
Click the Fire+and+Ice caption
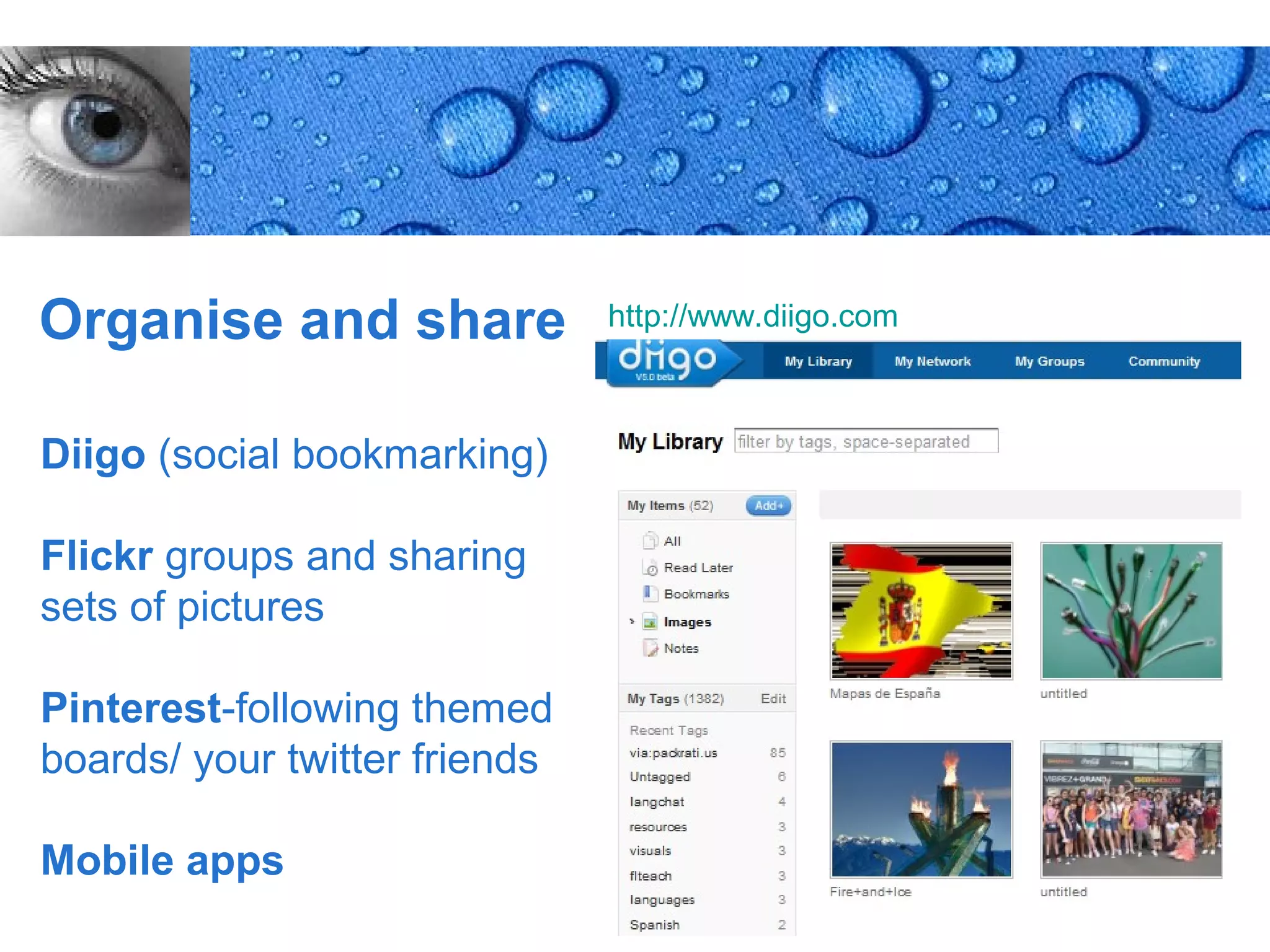coord(871,892)
